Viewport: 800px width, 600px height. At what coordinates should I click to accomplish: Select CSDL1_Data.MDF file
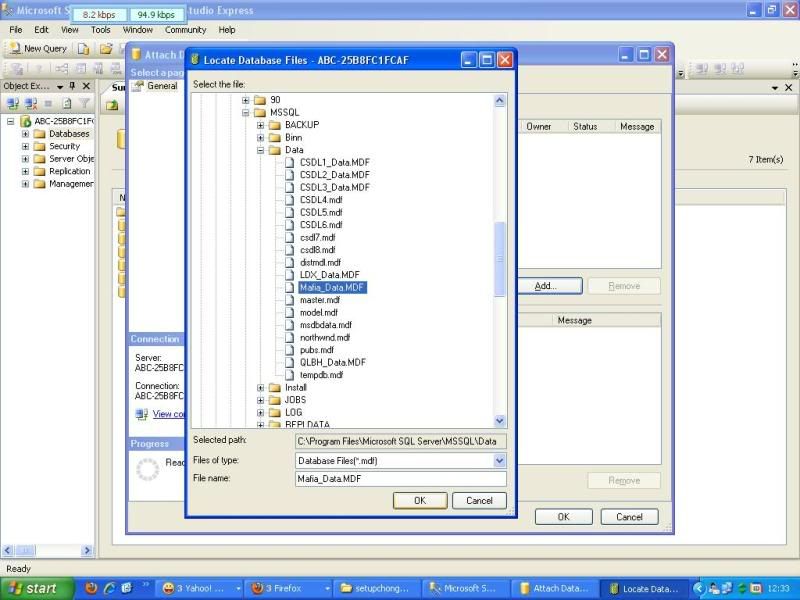(335, 163)
